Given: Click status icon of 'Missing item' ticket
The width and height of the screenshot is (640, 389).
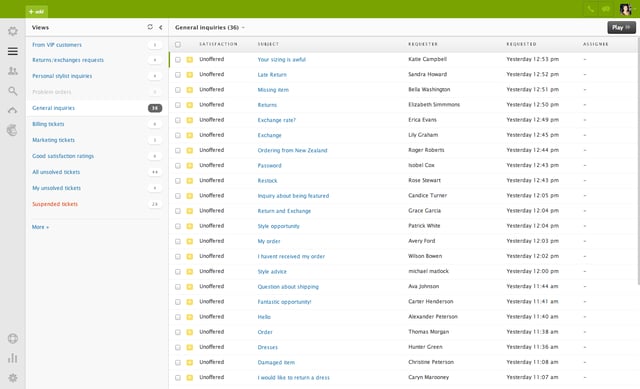Looking at the screenshot, I should click(190, 90).
